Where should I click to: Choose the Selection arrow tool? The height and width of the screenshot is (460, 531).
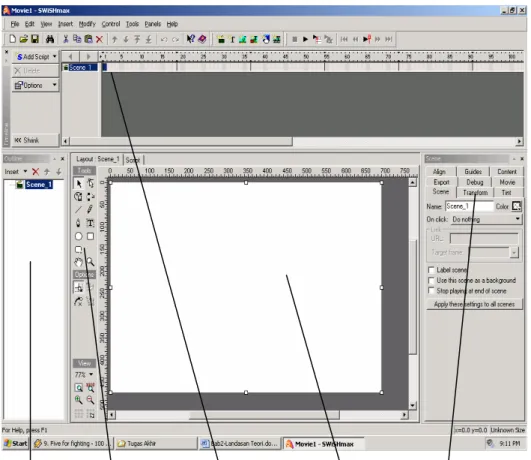coord(79,184)
